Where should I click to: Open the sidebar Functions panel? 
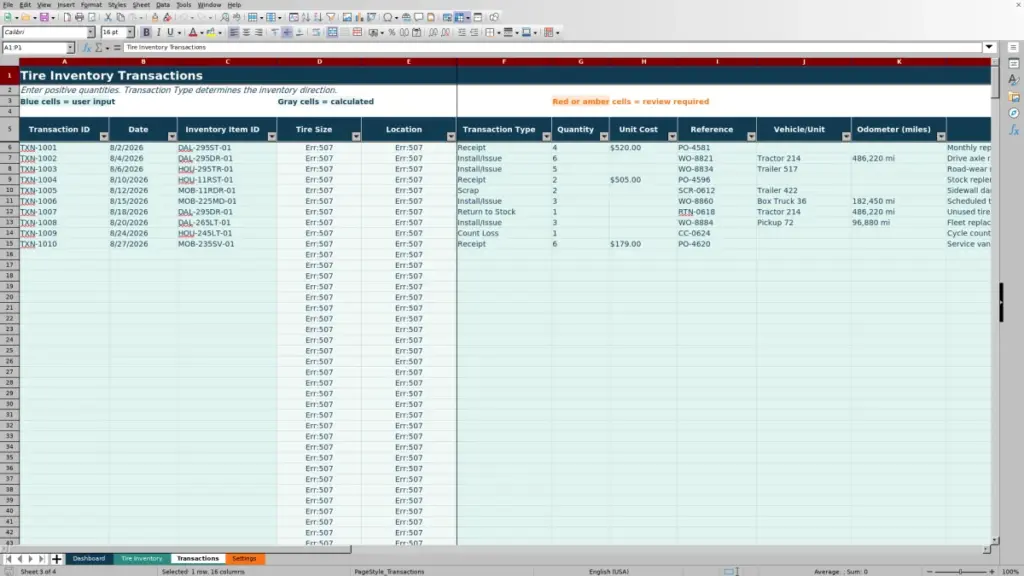1014,130
